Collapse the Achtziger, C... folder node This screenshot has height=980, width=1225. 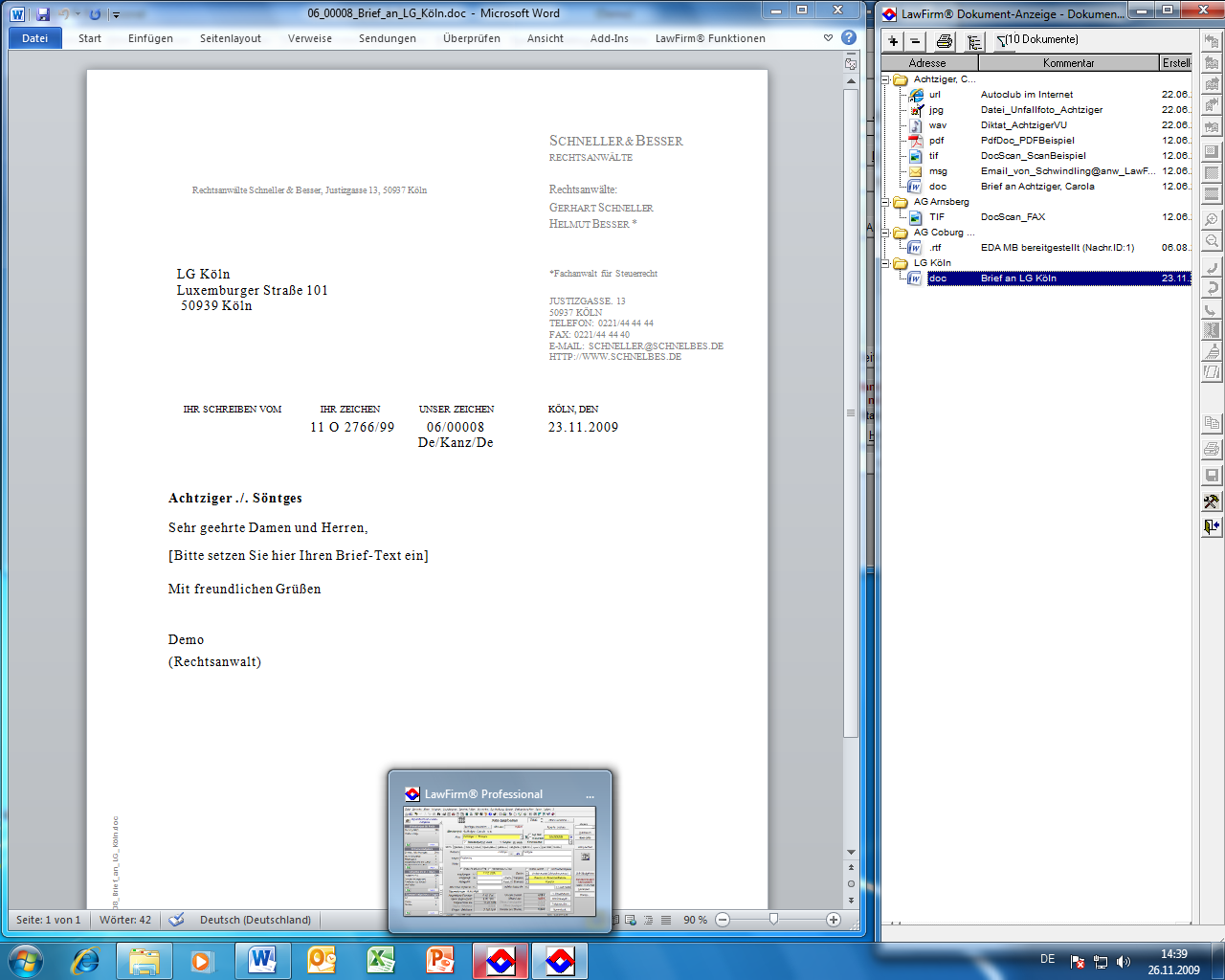click(x=886, y=79)
